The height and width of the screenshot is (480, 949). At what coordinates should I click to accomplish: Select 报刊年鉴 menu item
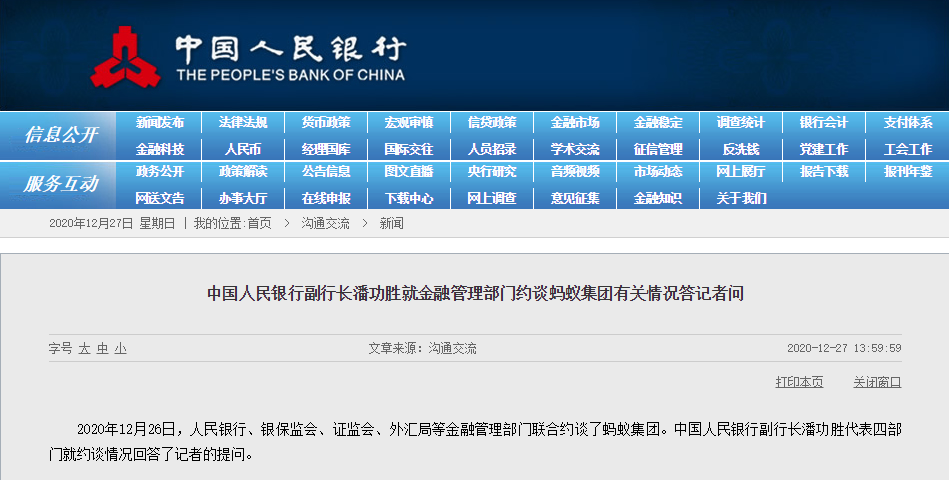[x=908, y=171]
